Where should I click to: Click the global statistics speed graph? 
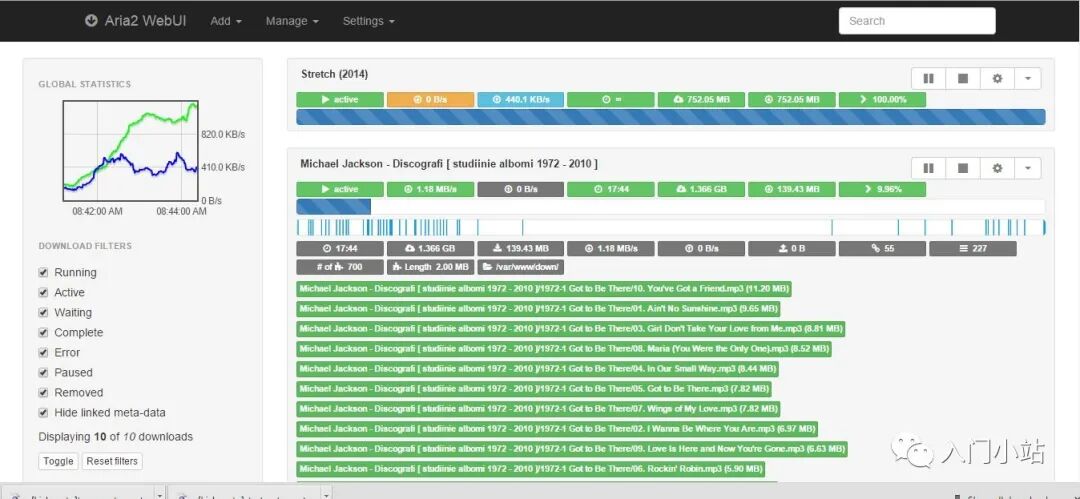130,151
